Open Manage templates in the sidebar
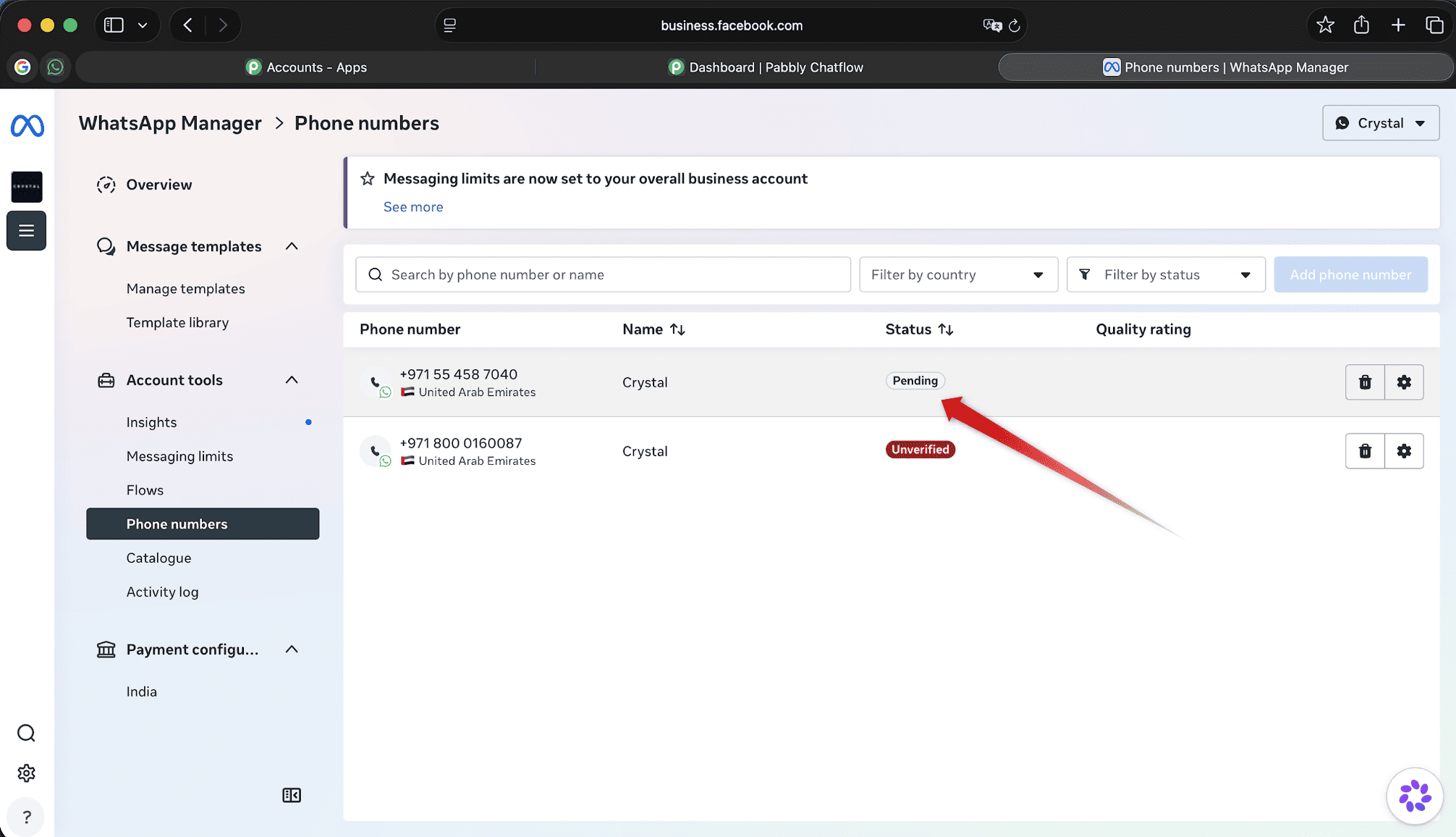 tap(186, 289)
